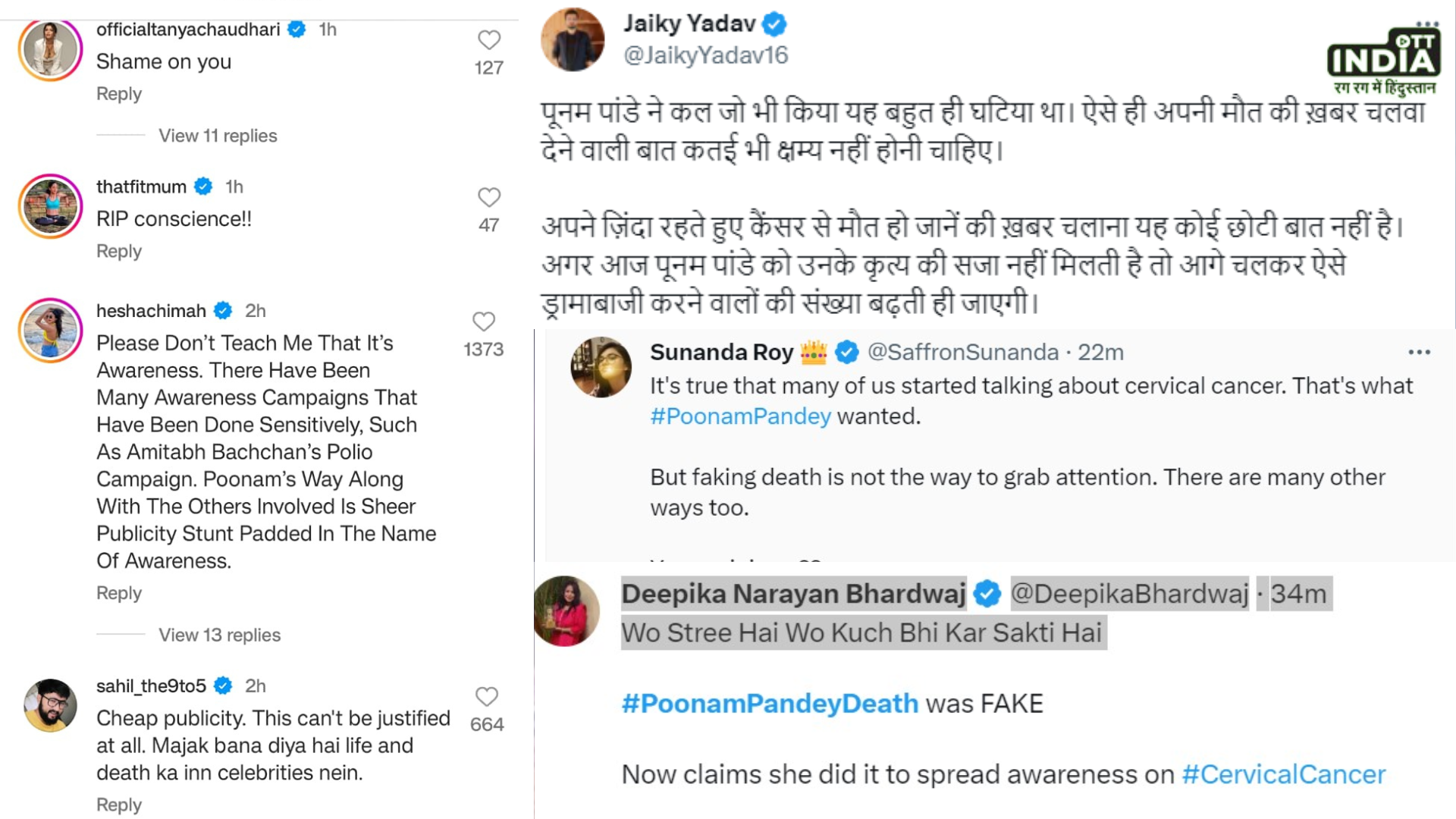Click the #PoonamPandeyDeath hashtag
The width and height of the screenshot is (1456, 819).
tap(770, 704)
